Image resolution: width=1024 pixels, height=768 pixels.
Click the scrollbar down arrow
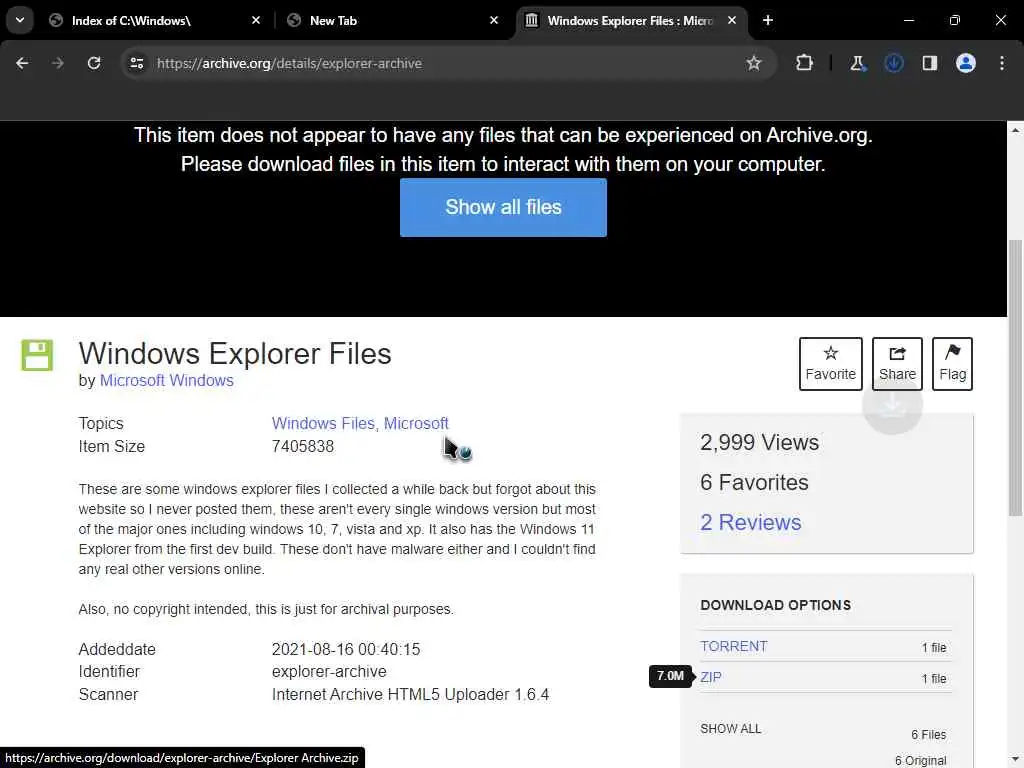1015,759
